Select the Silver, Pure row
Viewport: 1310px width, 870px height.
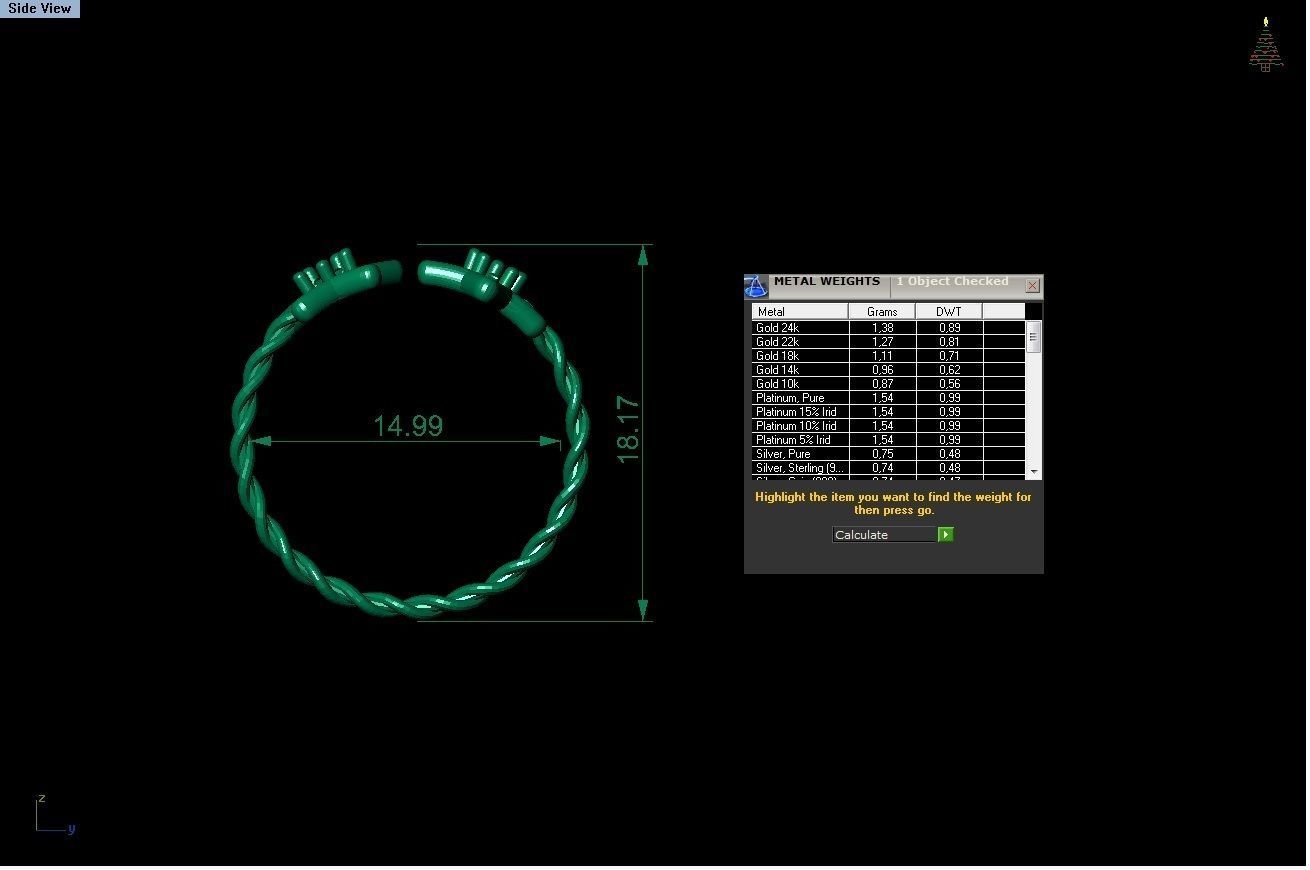point(888,454)
